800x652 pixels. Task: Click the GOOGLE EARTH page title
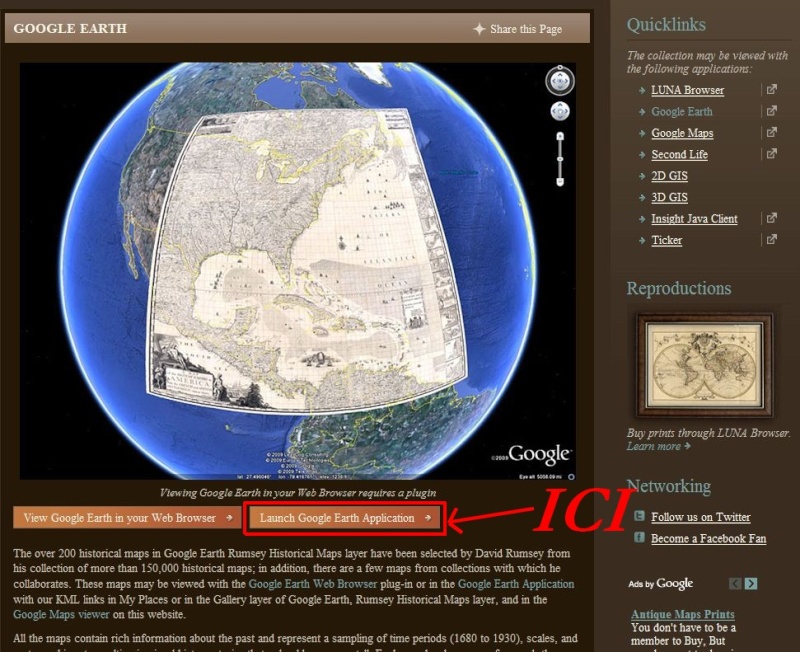tap(70, 29)
